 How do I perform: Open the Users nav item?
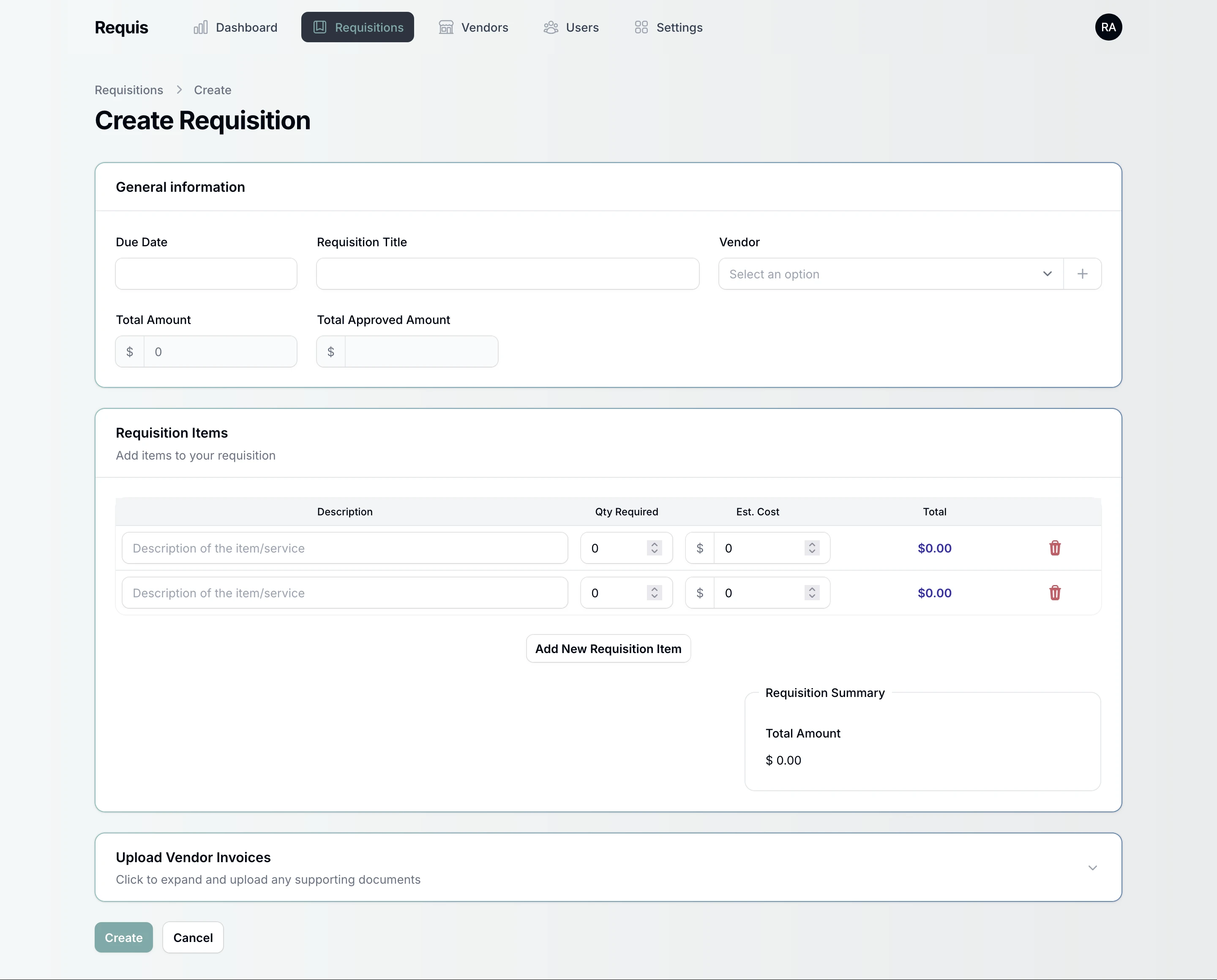[571, 27]
